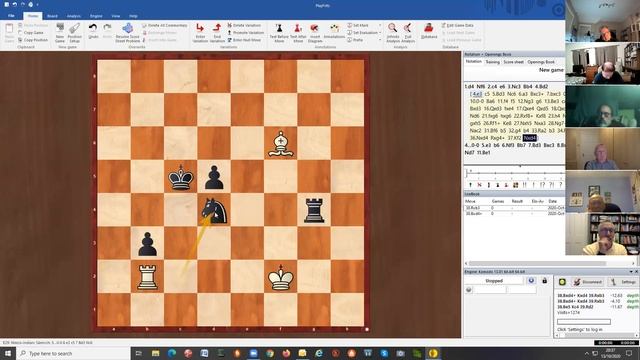Click the Windows Start button
This screenshot has width=640, height=360.
8,353
